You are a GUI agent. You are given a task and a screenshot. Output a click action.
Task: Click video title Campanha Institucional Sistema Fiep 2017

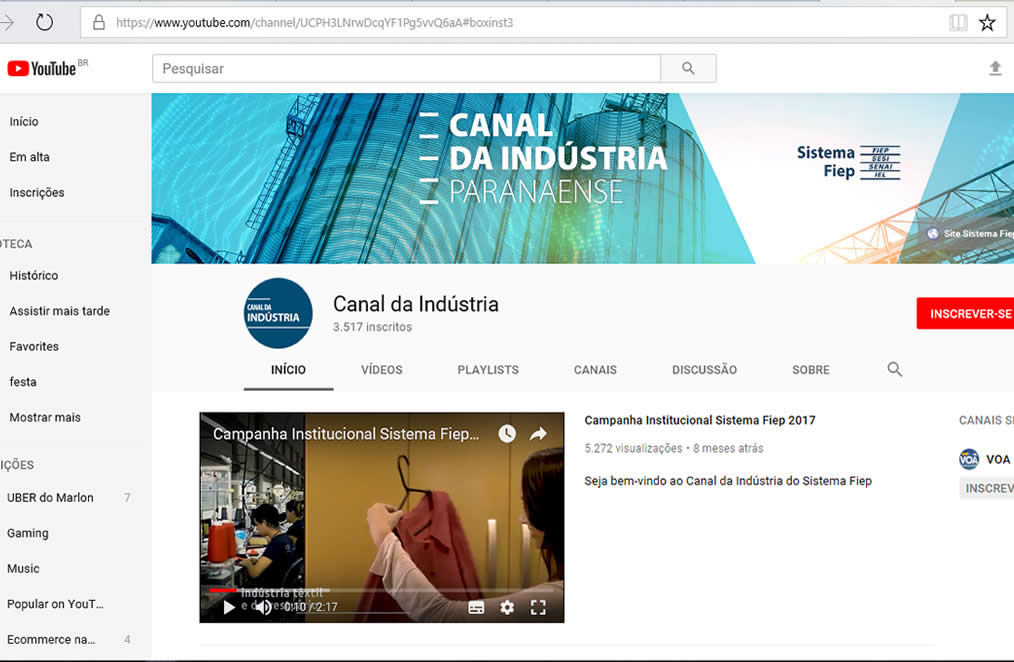pos(700,420)
